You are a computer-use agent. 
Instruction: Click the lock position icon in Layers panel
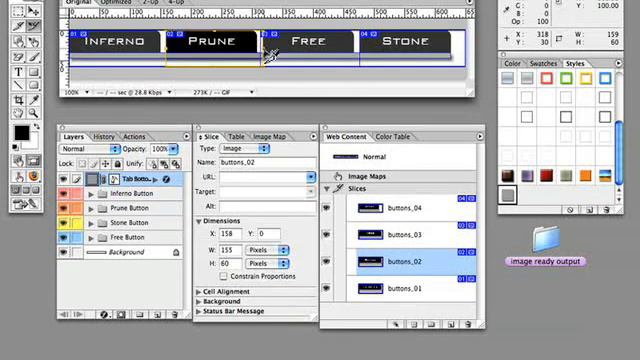click(x=106, y=164)
